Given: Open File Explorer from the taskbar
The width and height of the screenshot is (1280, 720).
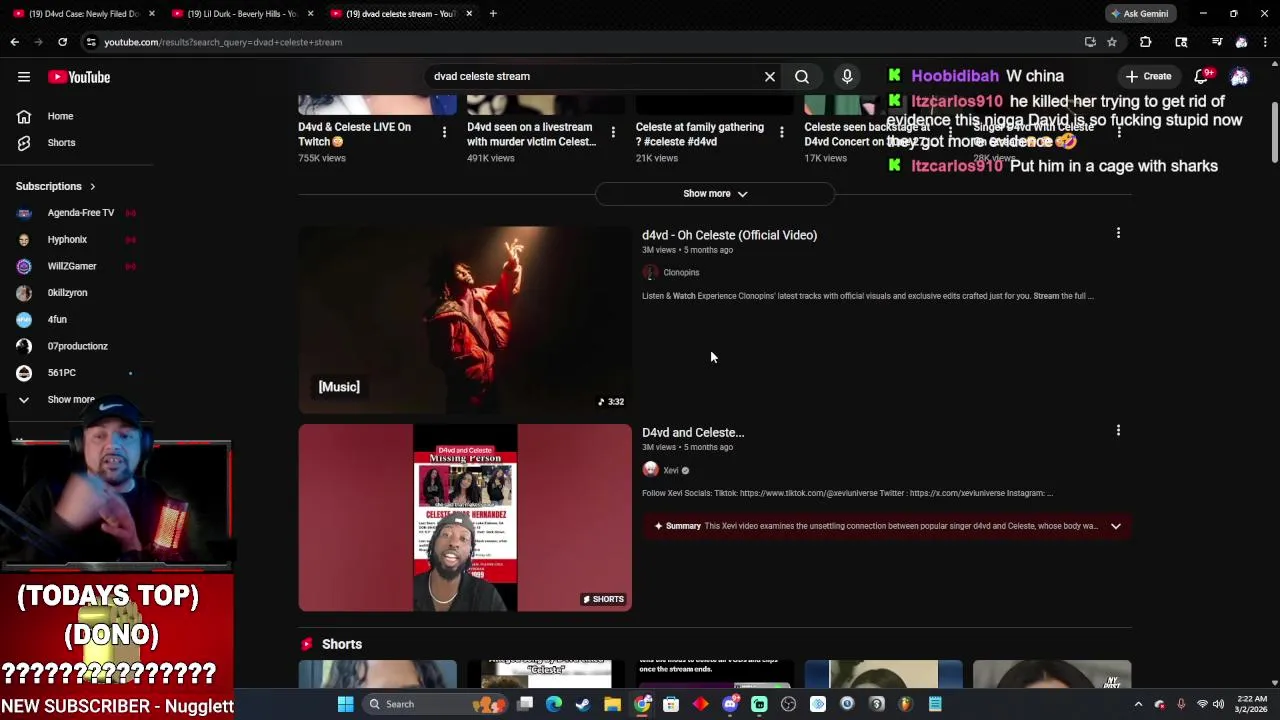Looking at the screenshot, I should point(612,704).
